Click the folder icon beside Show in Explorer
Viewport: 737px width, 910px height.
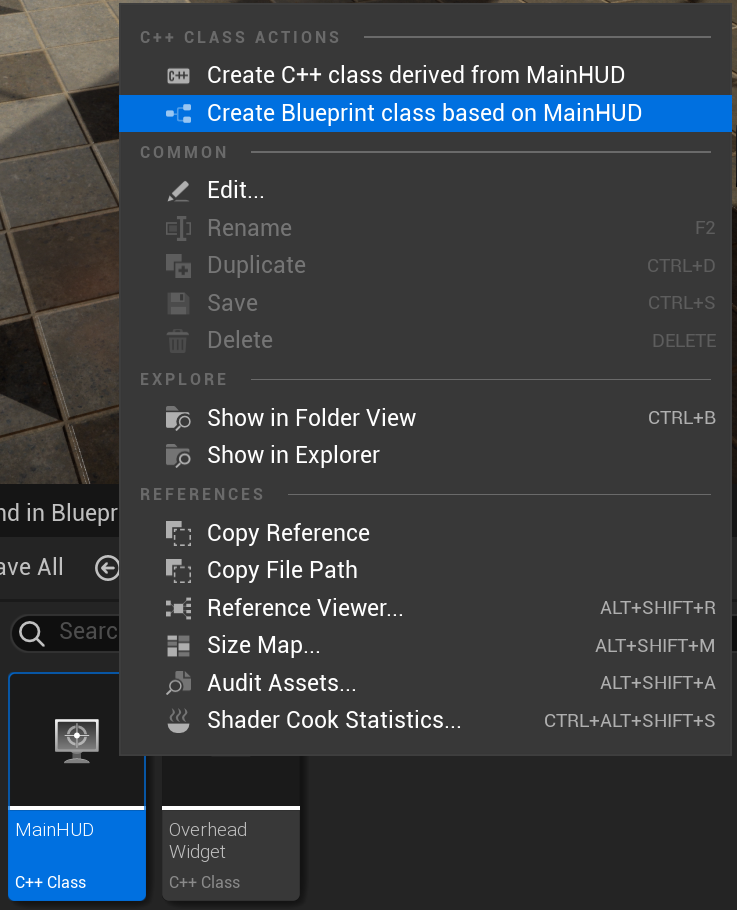pos(178,456)
